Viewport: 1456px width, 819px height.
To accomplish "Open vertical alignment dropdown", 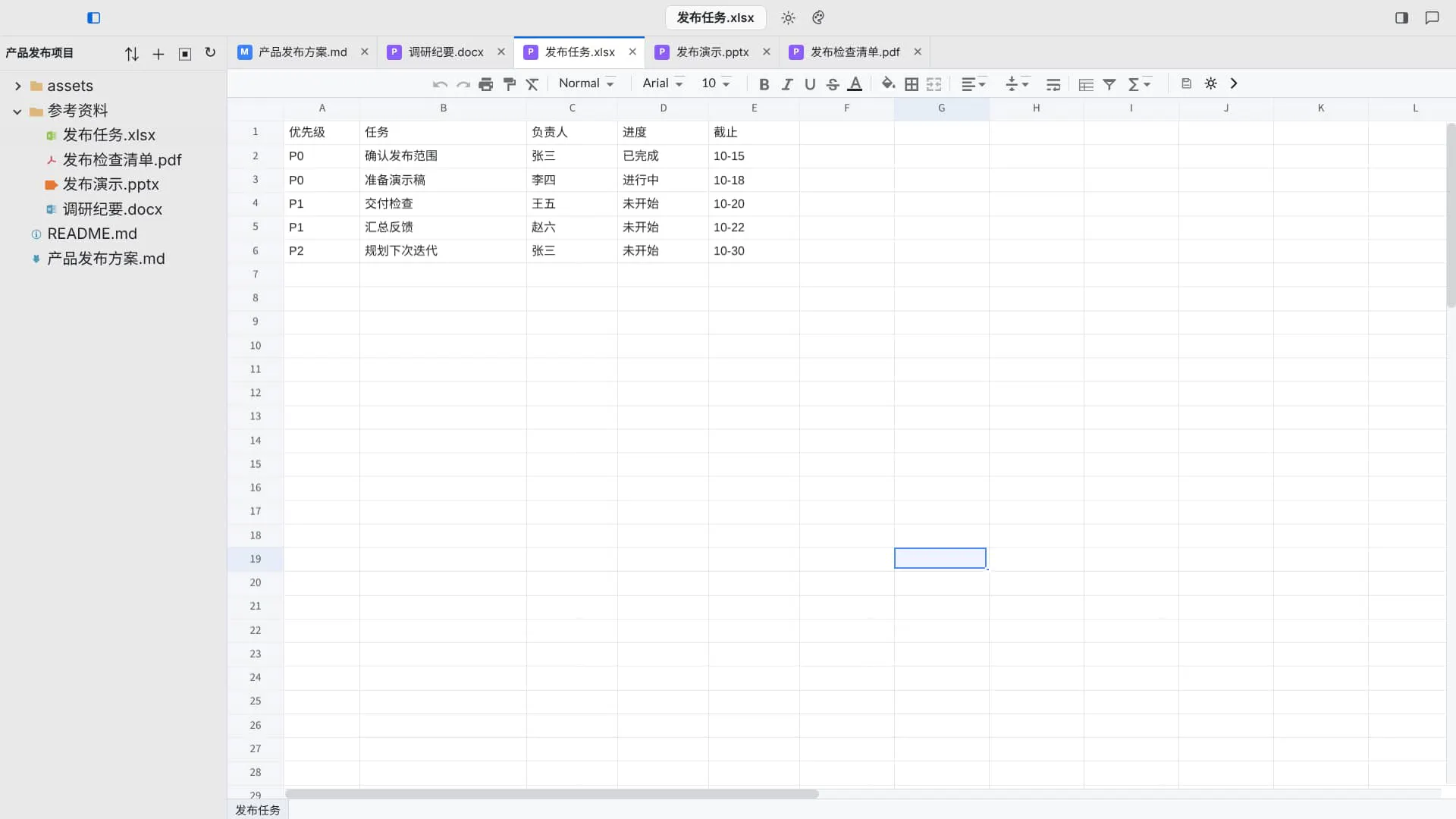I will pos(1017,84).
